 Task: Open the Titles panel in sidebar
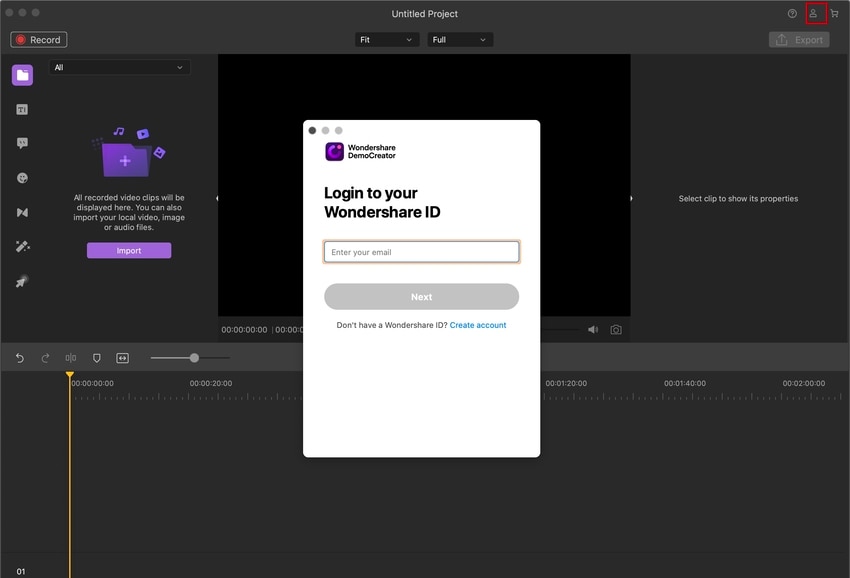point(22,110)
